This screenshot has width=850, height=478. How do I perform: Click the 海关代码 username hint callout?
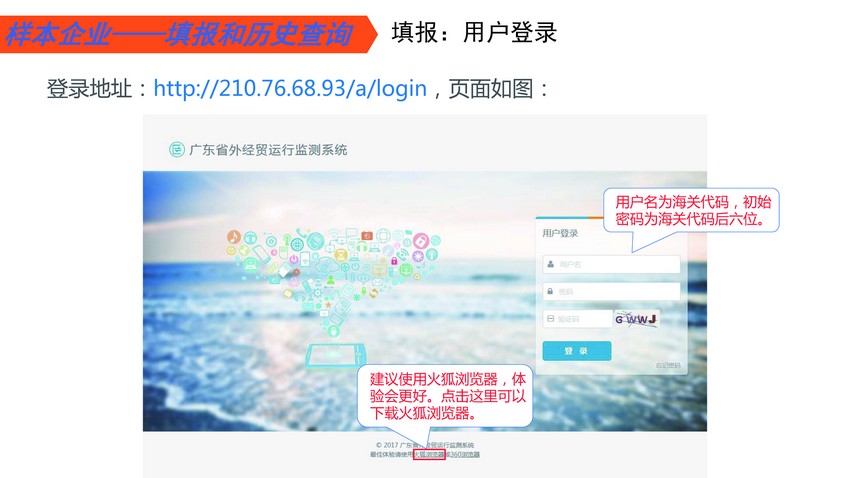691,210
